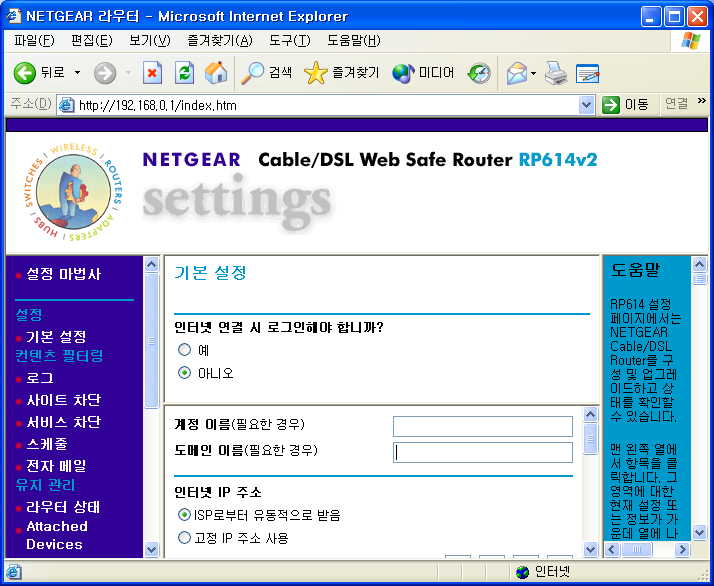Select the 아니오 (No) login radio button
The image size is (714, 586).
click(184, 373)
